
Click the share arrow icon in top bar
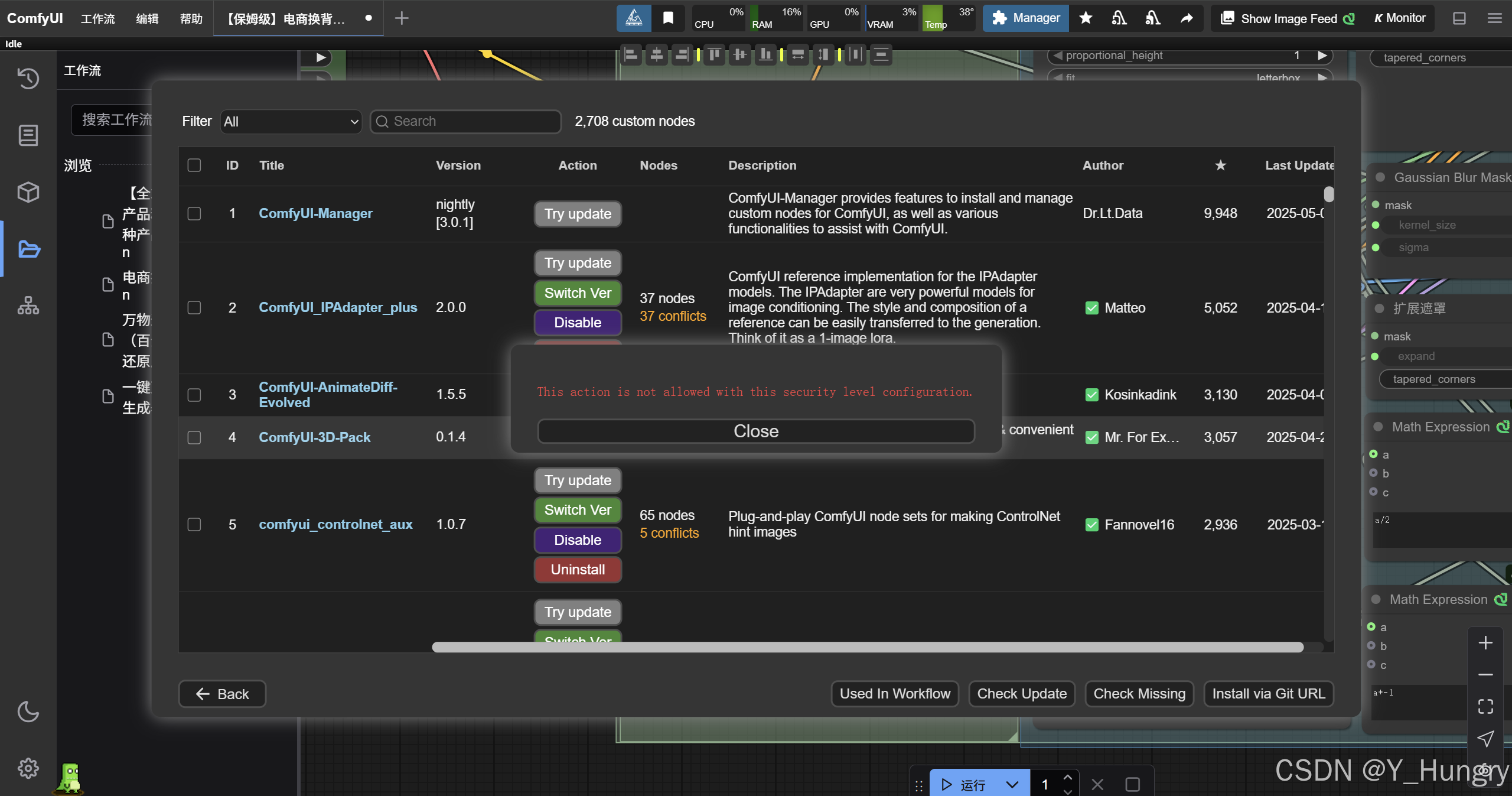click(x=1187, y=18)
